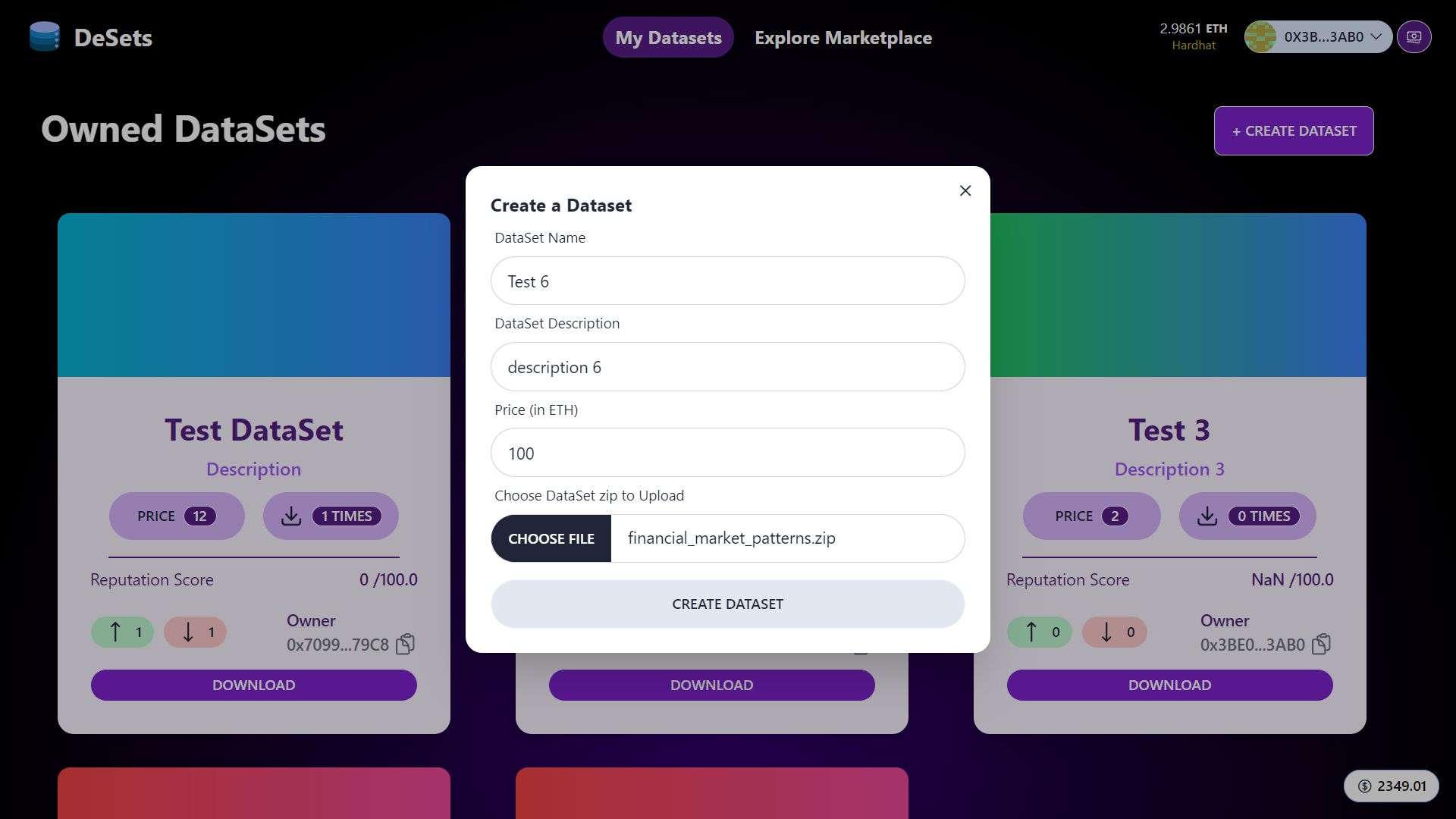Viewport: 1456px width, 819px height.
Task: Click the download icon on Test 3
Action: click(x=1207, y=516)
